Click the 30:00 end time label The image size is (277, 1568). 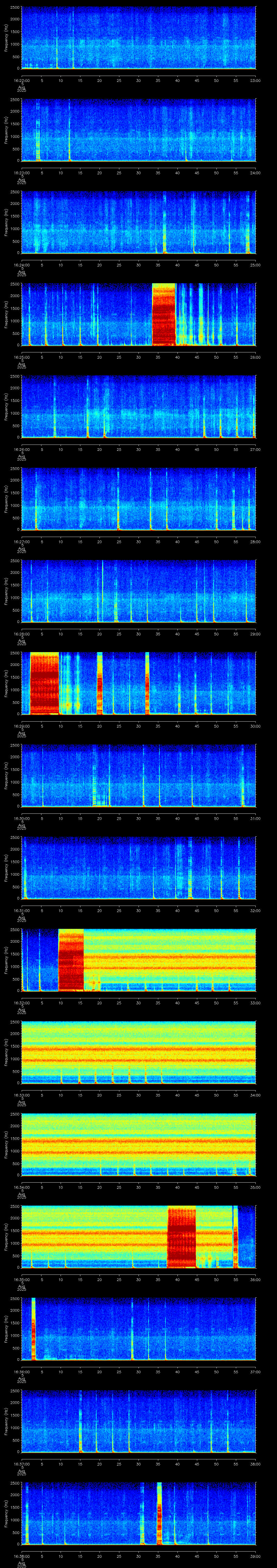click(255, 726)
